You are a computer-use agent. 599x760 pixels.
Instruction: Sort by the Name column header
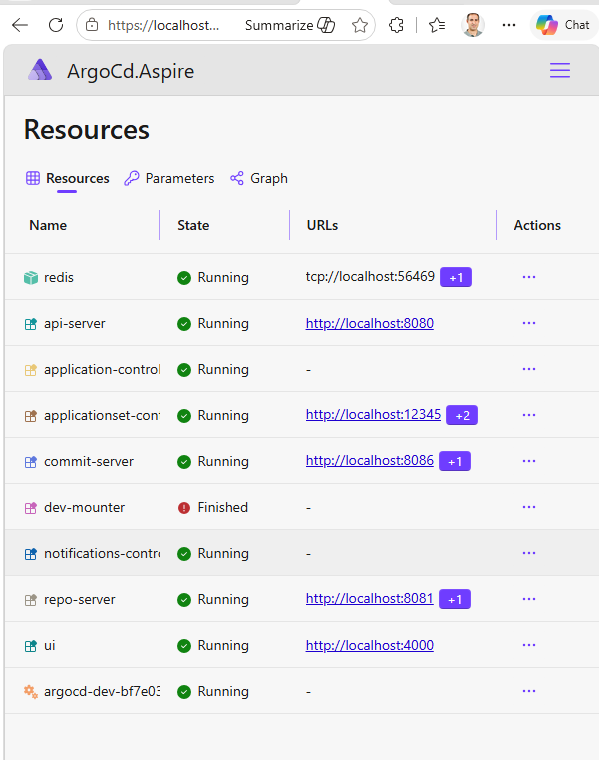coord(48,225)
